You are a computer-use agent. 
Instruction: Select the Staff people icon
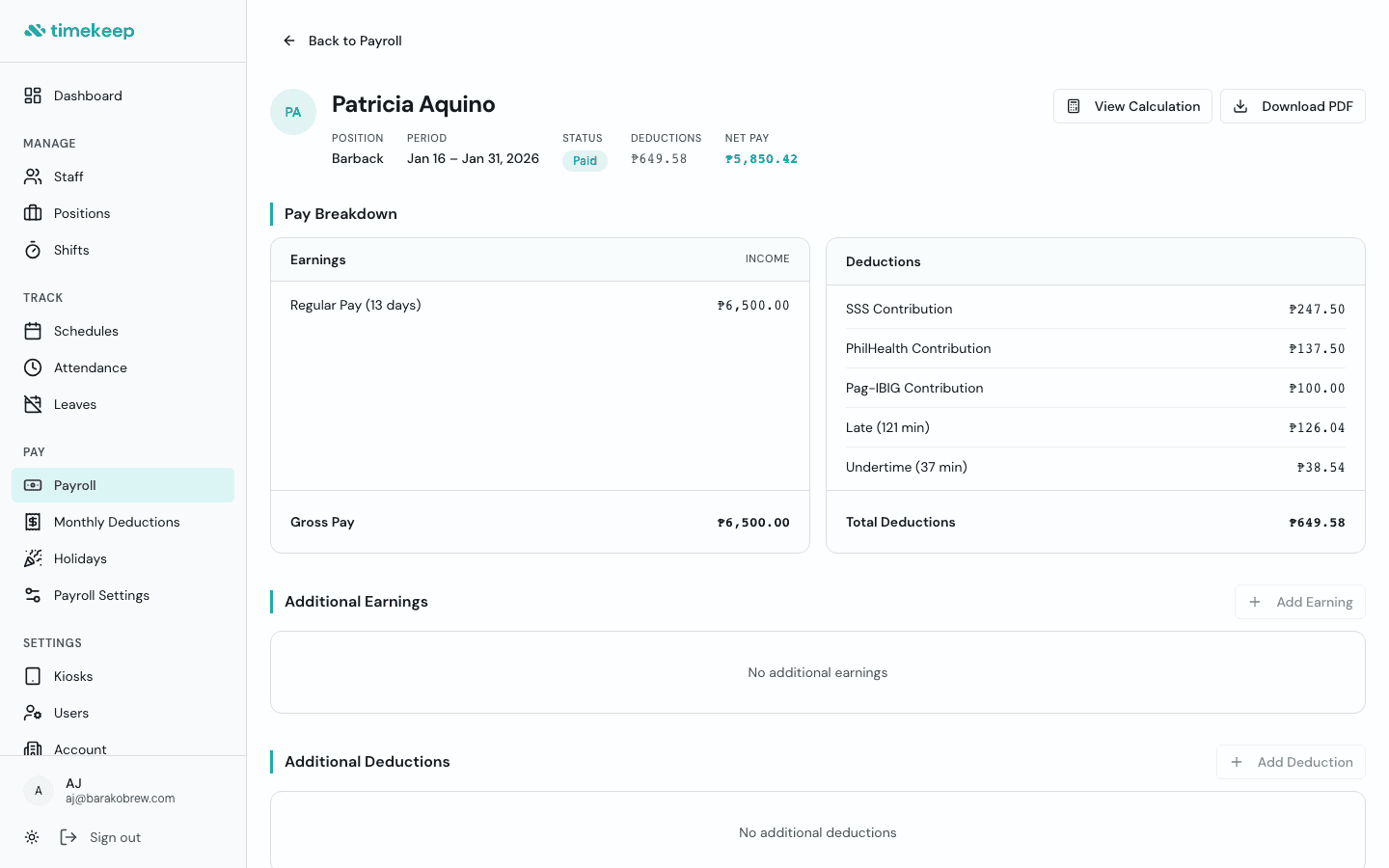[32, 176]
